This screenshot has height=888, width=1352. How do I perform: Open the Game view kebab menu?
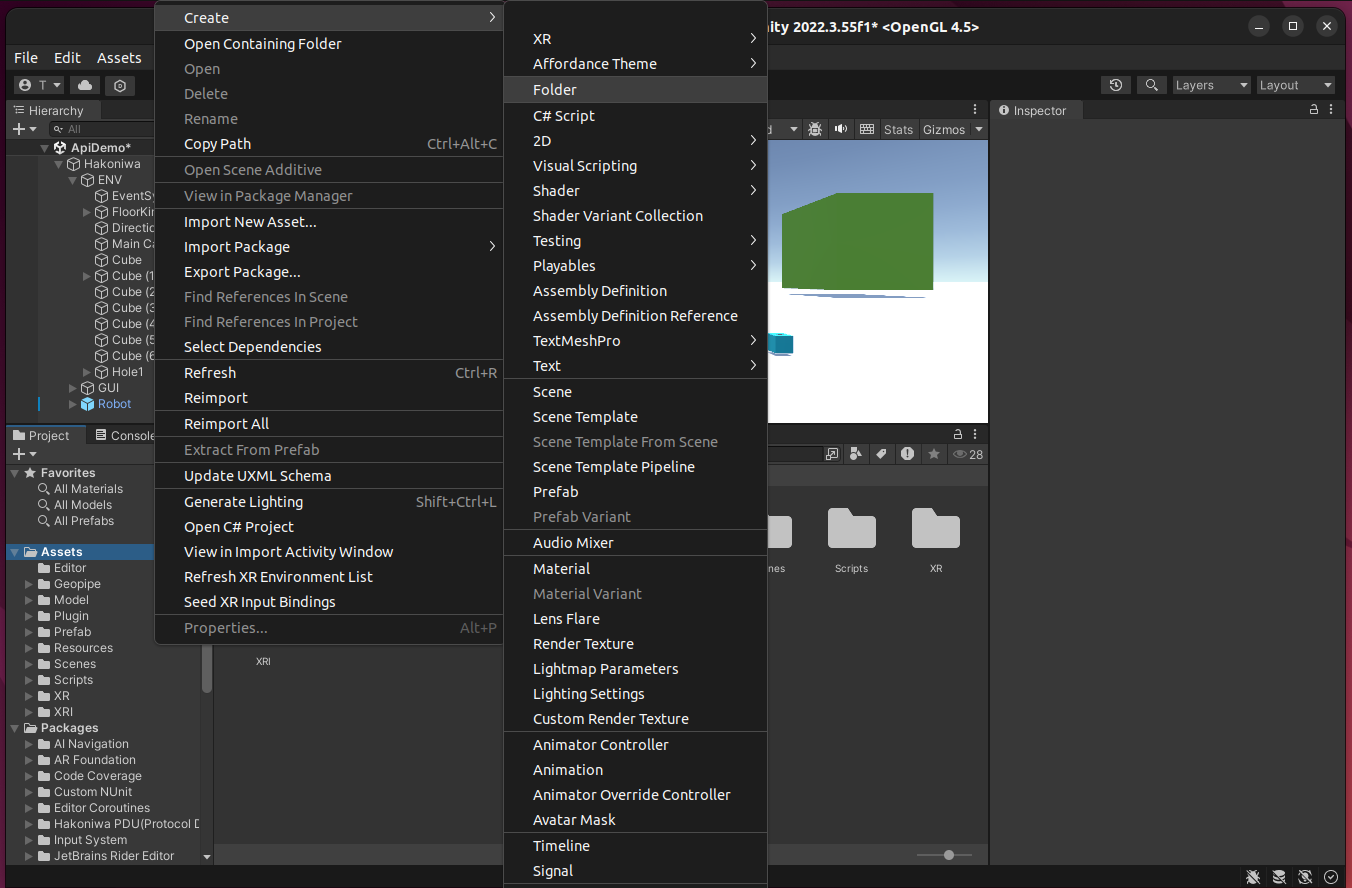click(975, 110)
